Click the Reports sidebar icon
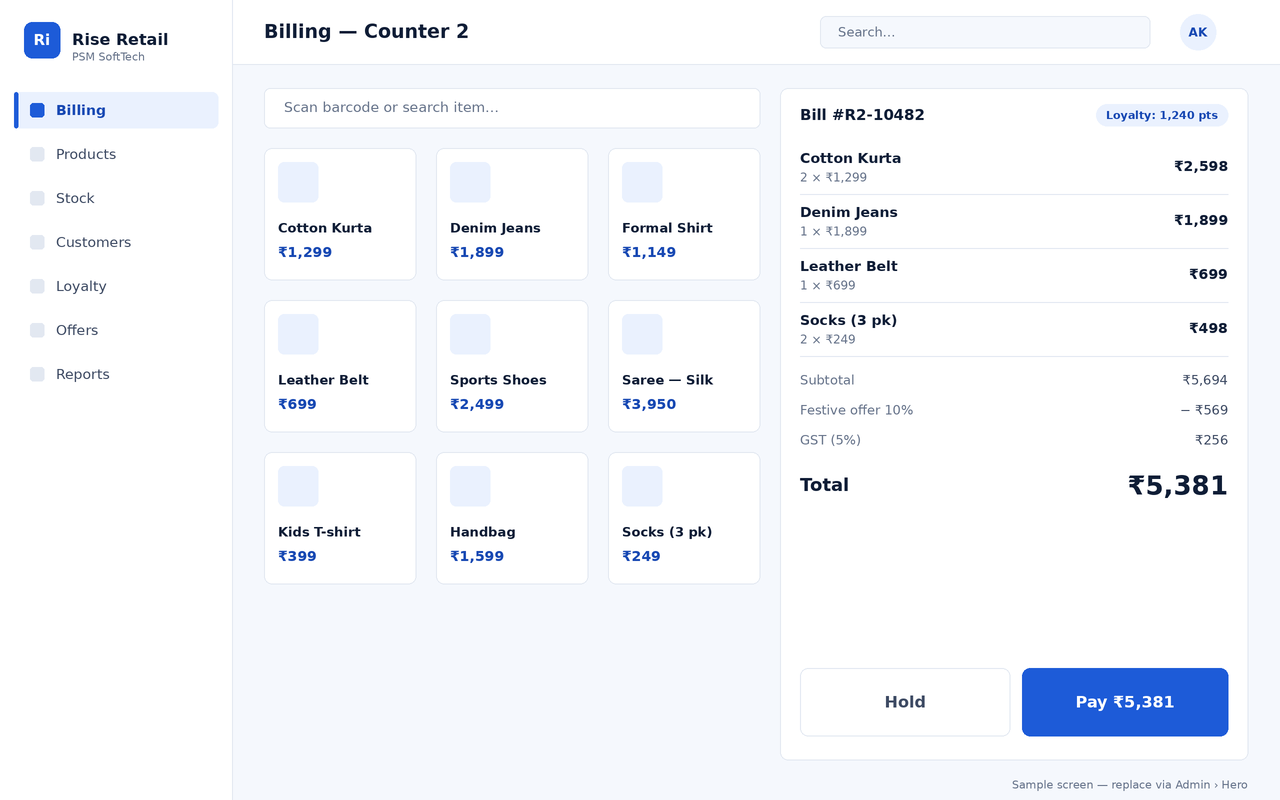 [x=37, y=374]
